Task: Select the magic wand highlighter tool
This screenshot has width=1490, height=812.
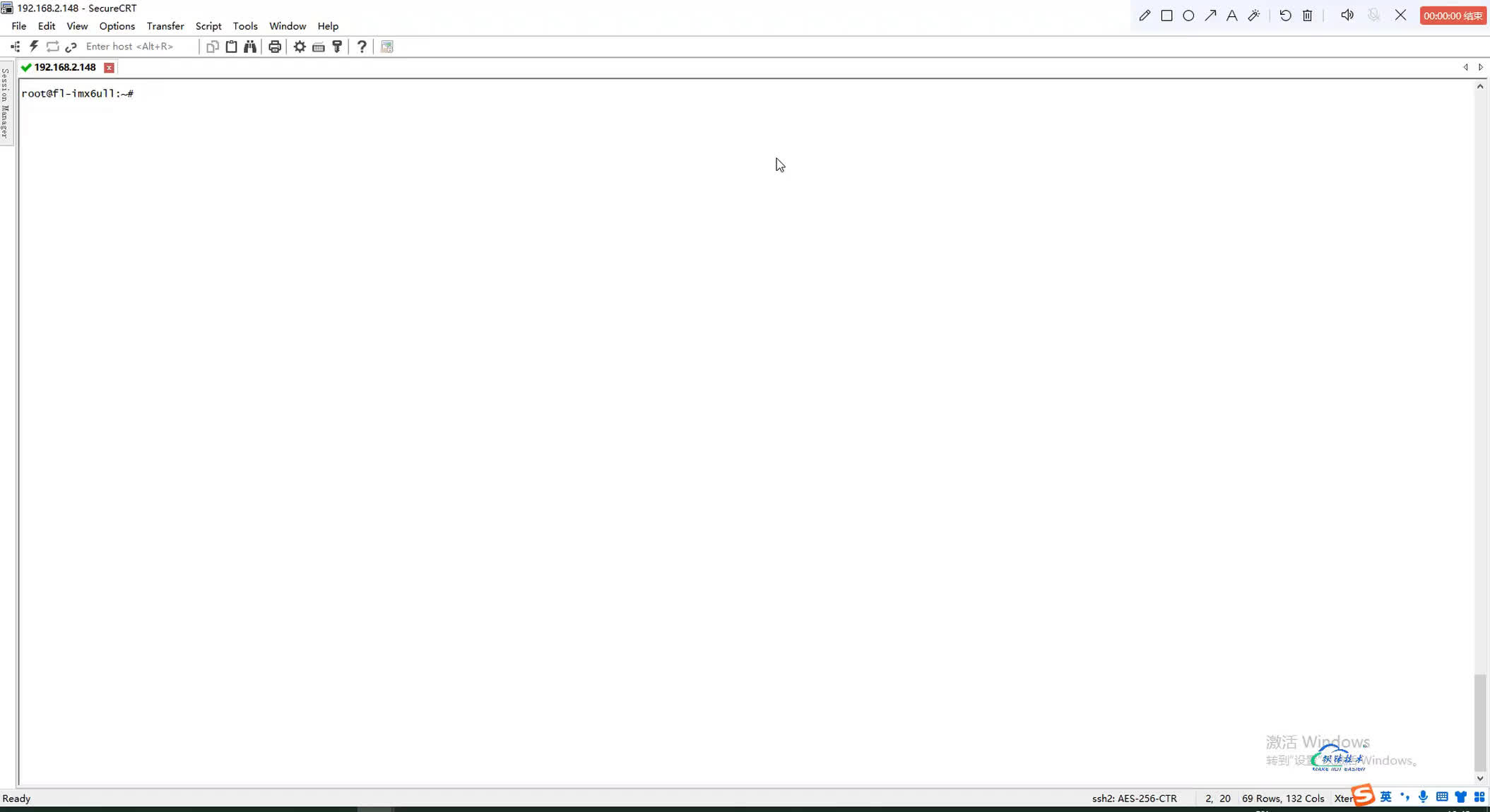Action: pos(1254,16)
